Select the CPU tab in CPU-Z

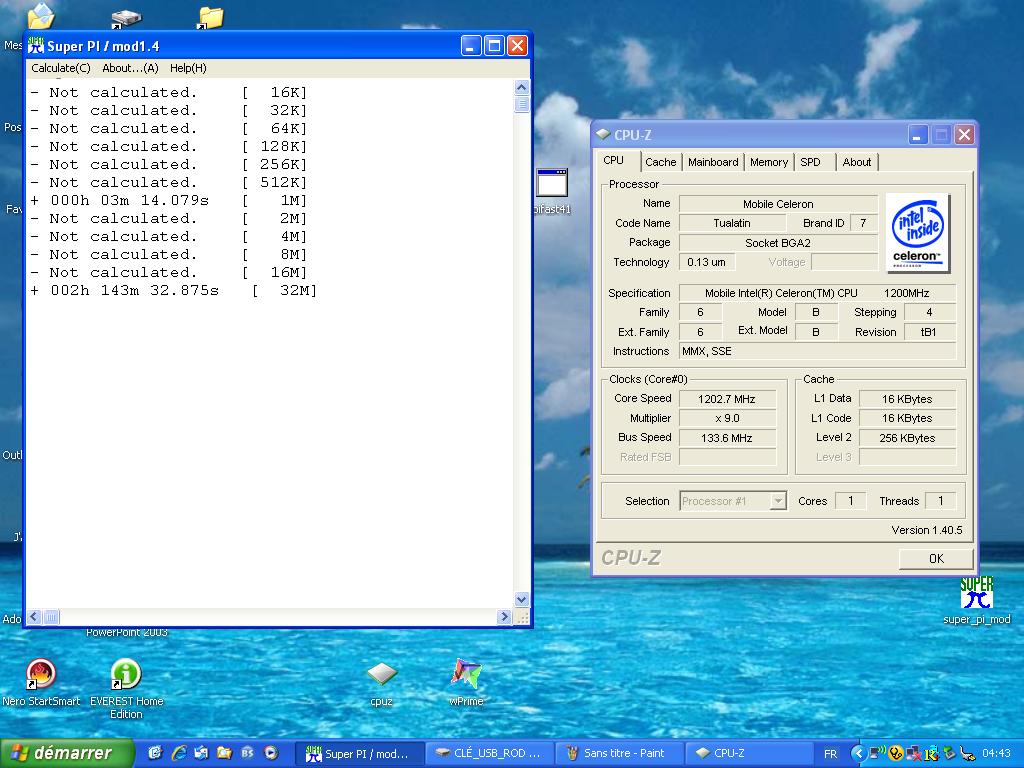[614, 161]
